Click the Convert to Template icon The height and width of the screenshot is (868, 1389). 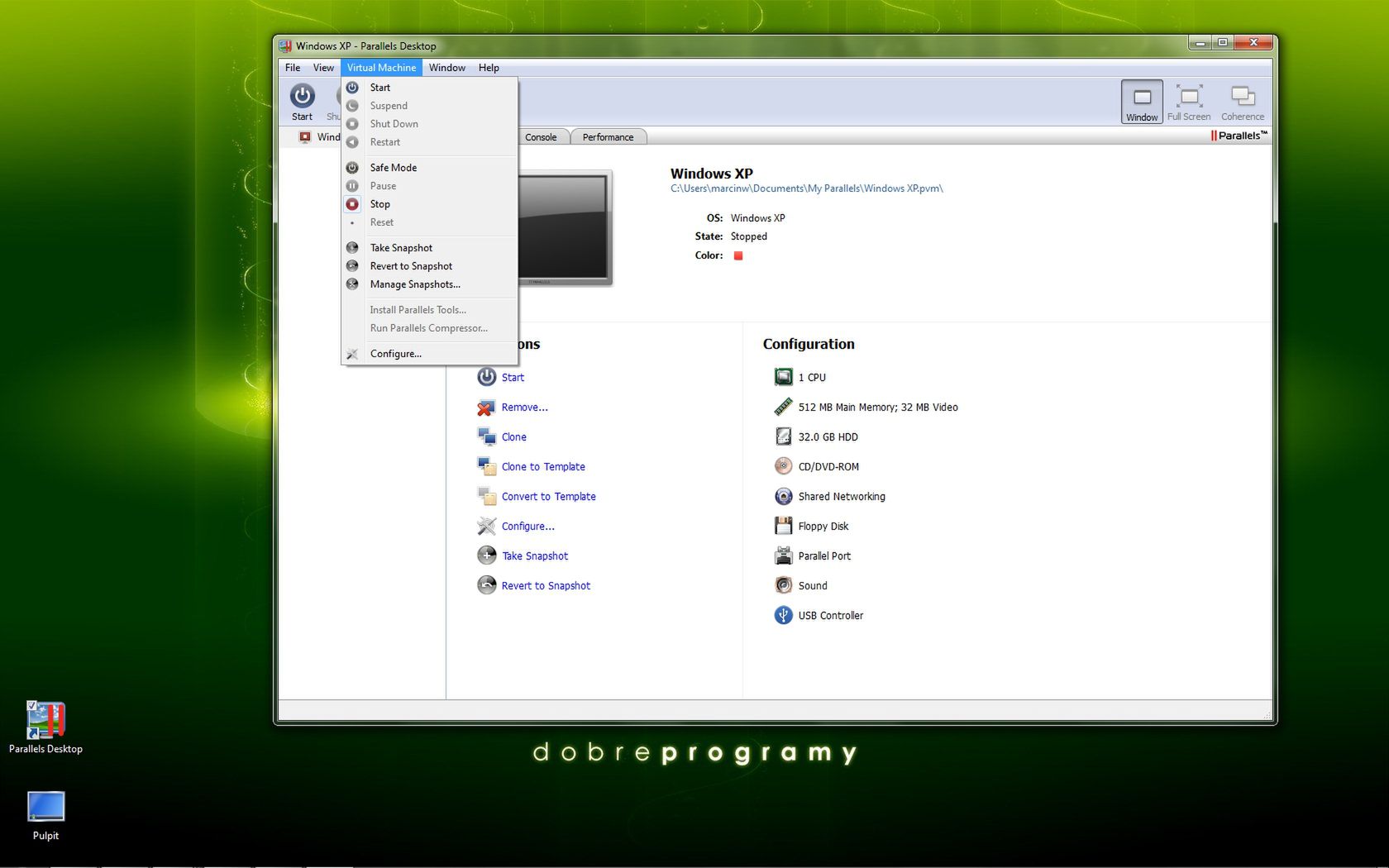(487, 496)
